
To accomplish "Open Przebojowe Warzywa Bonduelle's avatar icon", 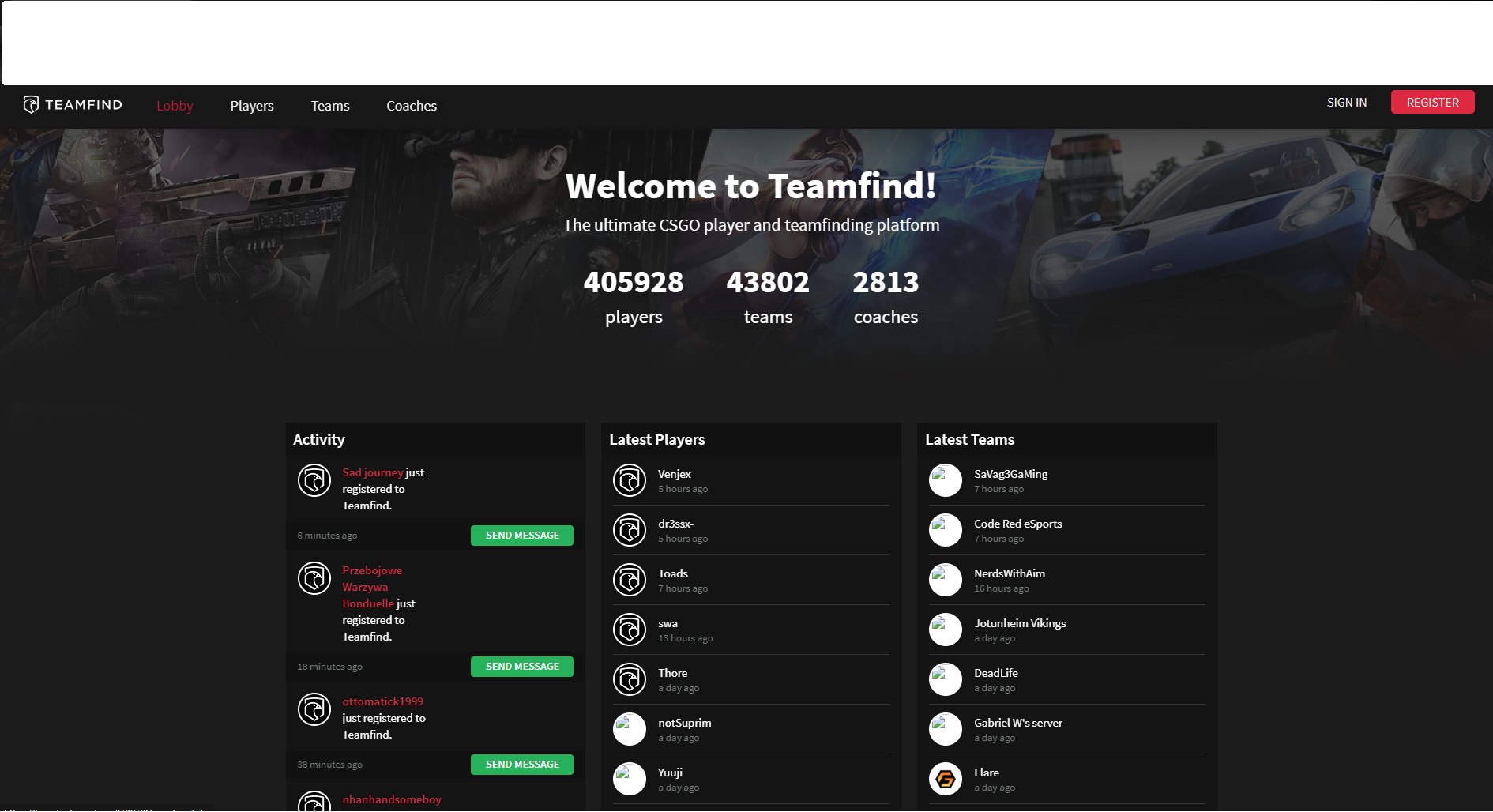I will coord(314,578).
